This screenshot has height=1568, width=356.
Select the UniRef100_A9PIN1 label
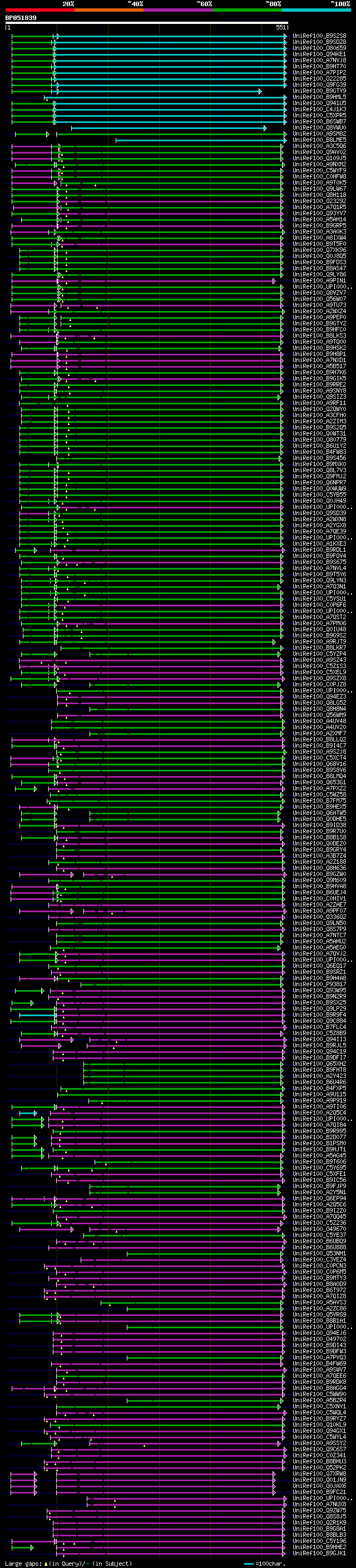[319, 280]
